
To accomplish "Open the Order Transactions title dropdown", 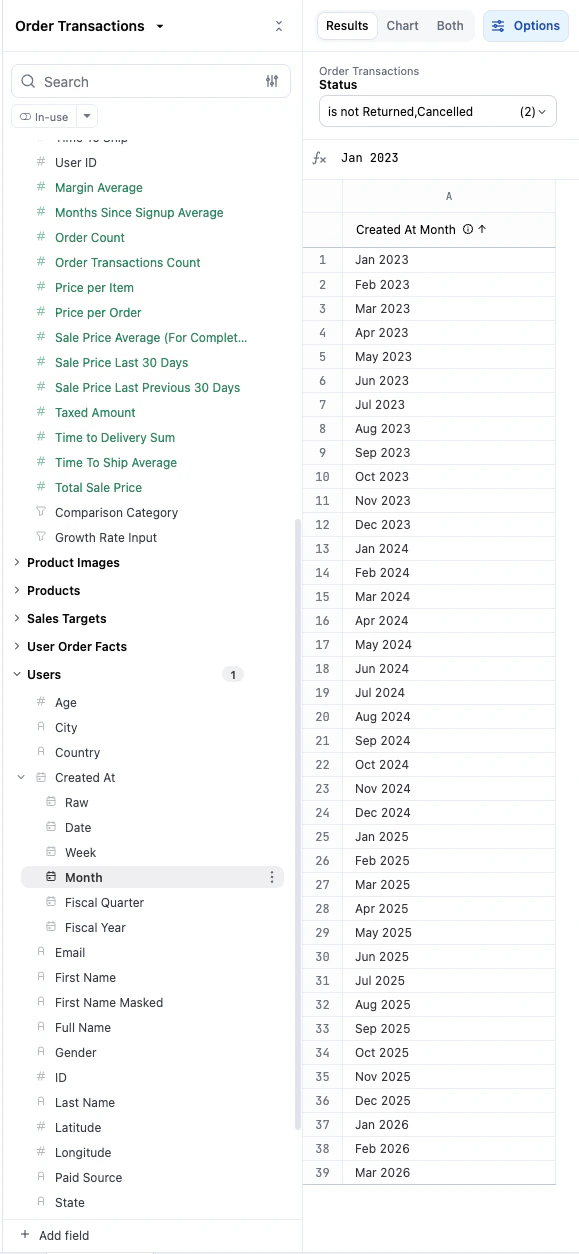I will click(x=158, y=26).
